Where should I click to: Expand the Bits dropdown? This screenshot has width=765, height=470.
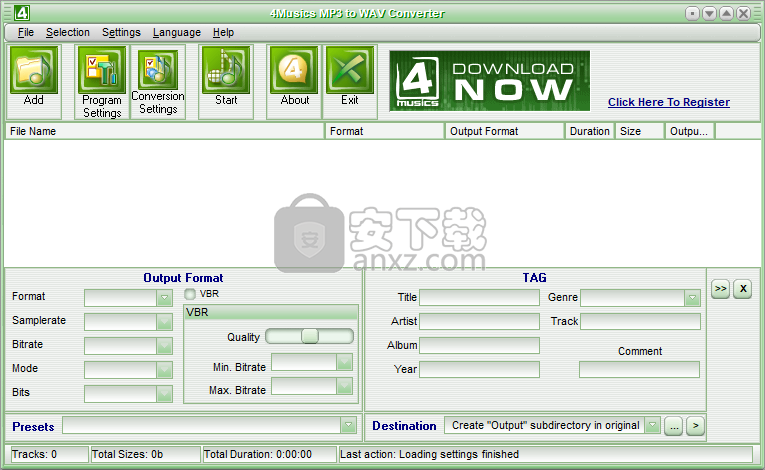(x=164, y=393)
